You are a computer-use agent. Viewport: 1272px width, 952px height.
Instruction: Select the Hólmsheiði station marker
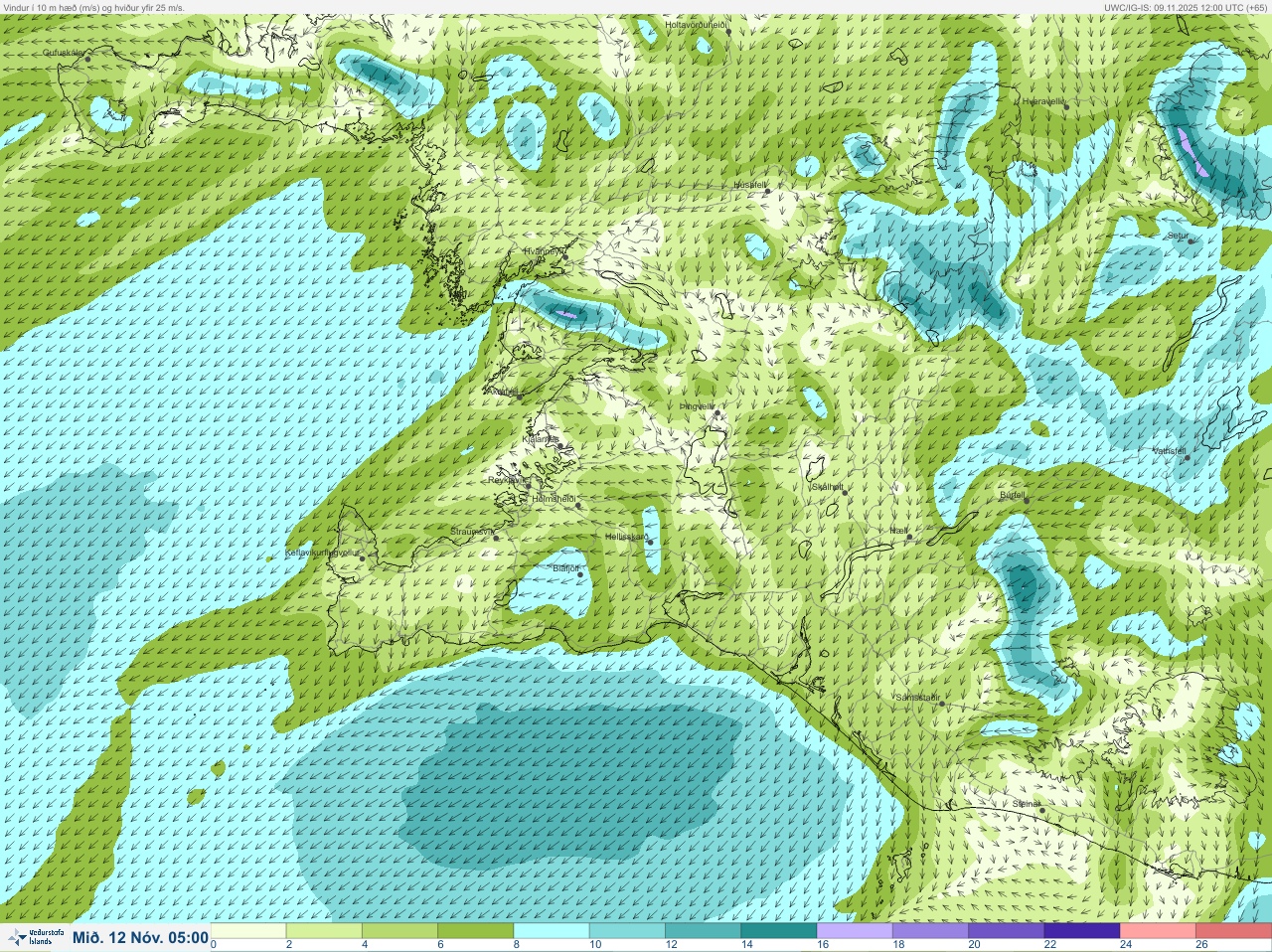(x=578, y=505)
